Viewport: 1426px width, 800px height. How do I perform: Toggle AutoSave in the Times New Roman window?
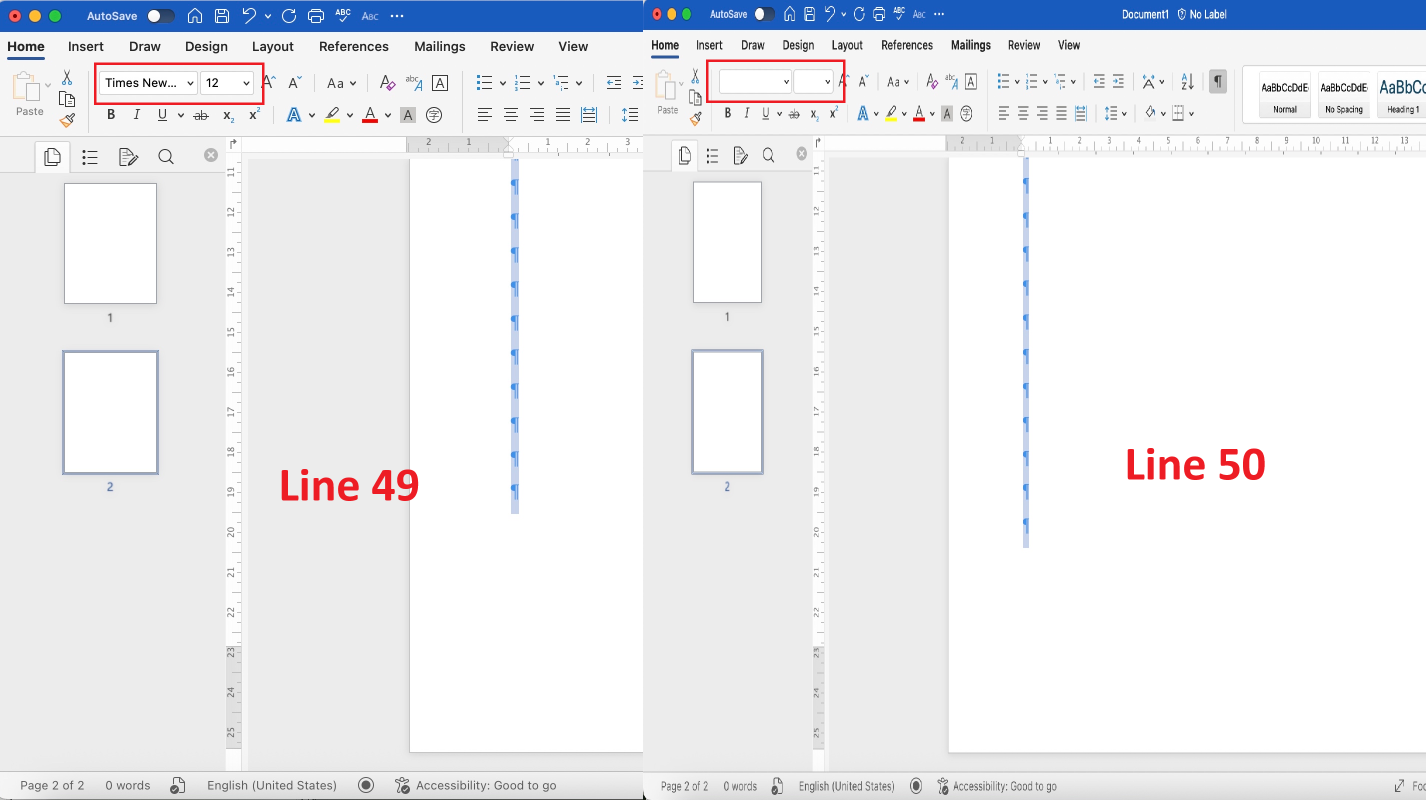coord(160,16)
